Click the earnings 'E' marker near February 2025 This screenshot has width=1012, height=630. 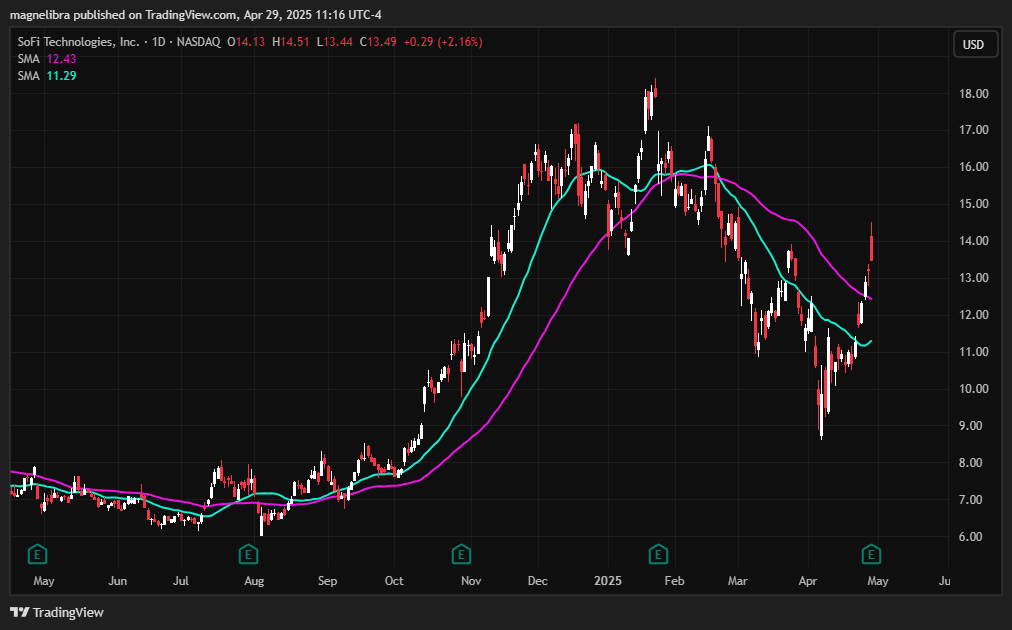(658, 554)
